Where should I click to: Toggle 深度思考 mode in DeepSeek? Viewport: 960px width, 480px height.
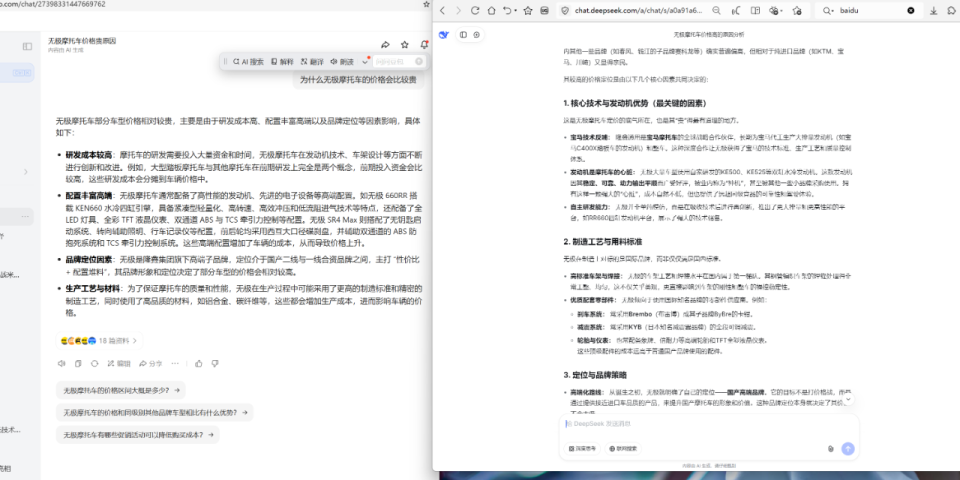[x=581, y=449]
